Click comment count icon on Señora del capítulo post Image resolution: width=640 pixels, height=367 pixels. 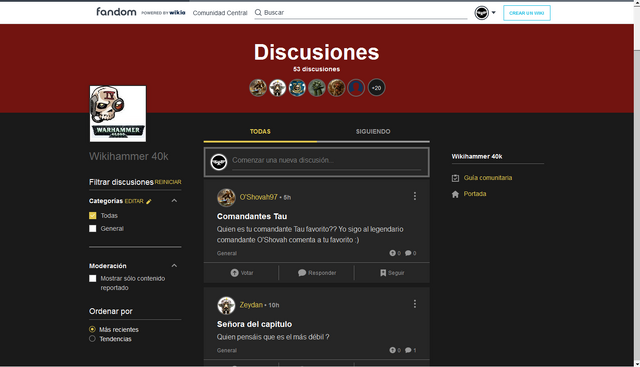[408, 350]
